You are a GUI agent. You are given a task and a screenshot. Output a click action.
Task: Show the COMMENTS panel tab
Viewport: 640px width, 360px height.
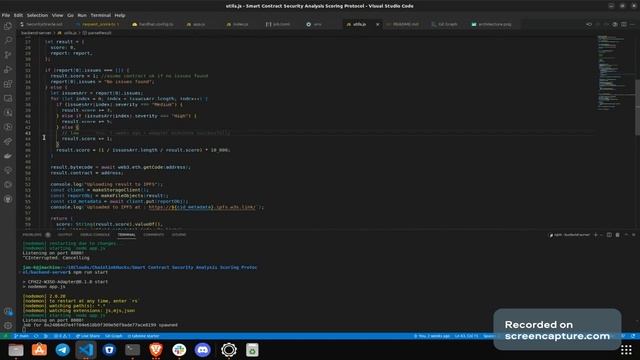tap(153, 235)
